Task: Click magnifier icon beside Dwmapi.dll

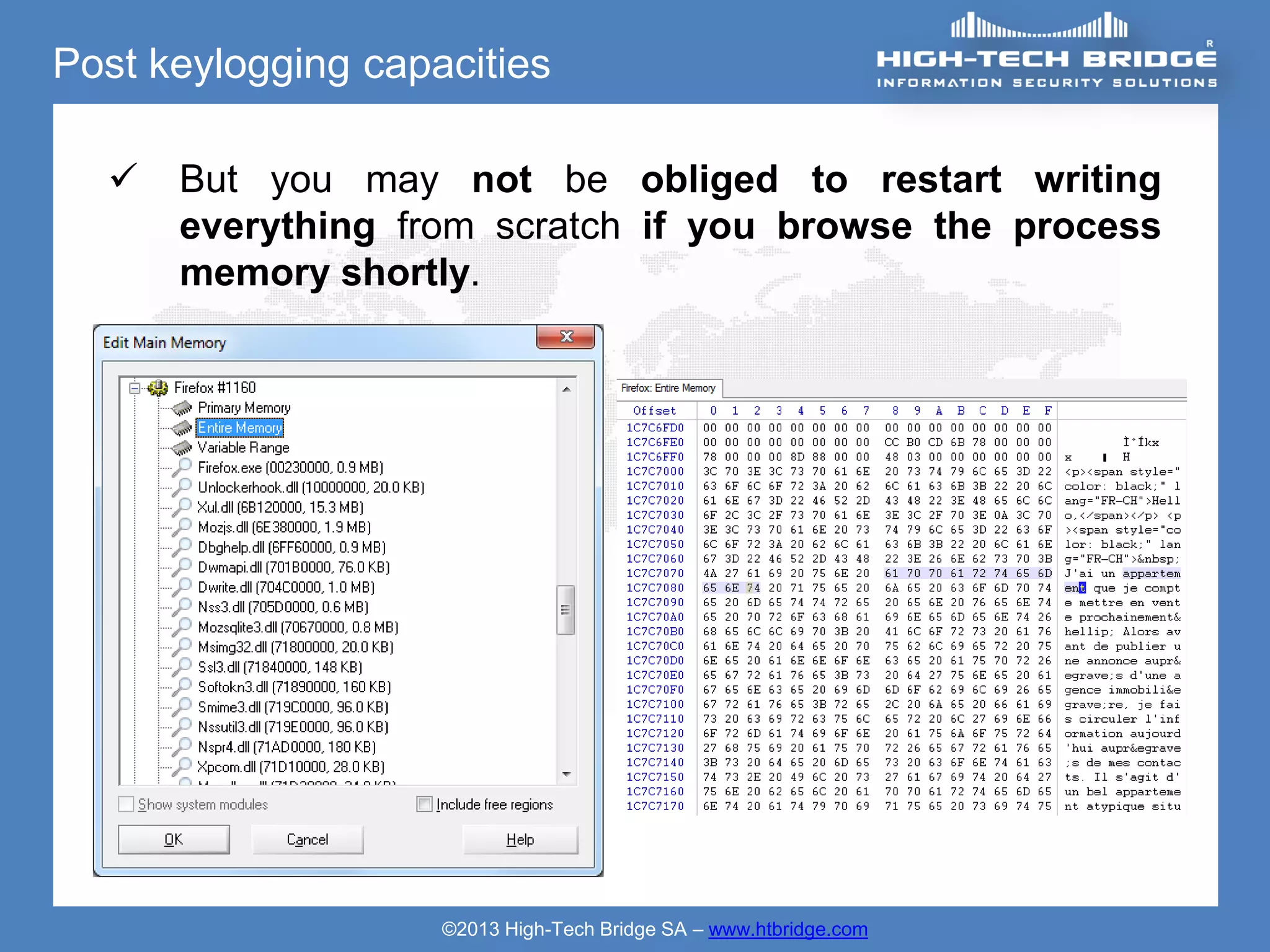Action: [x=182, y=566]
